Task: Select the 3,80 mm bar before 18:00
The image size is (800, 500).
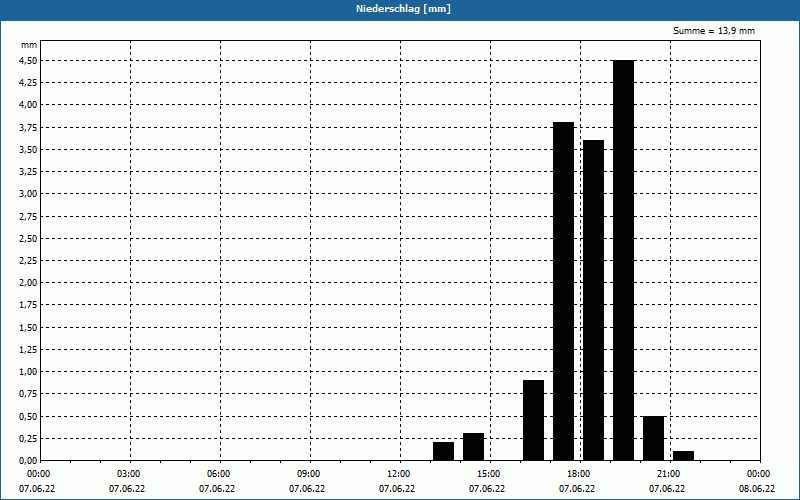Action: (563, 291)
